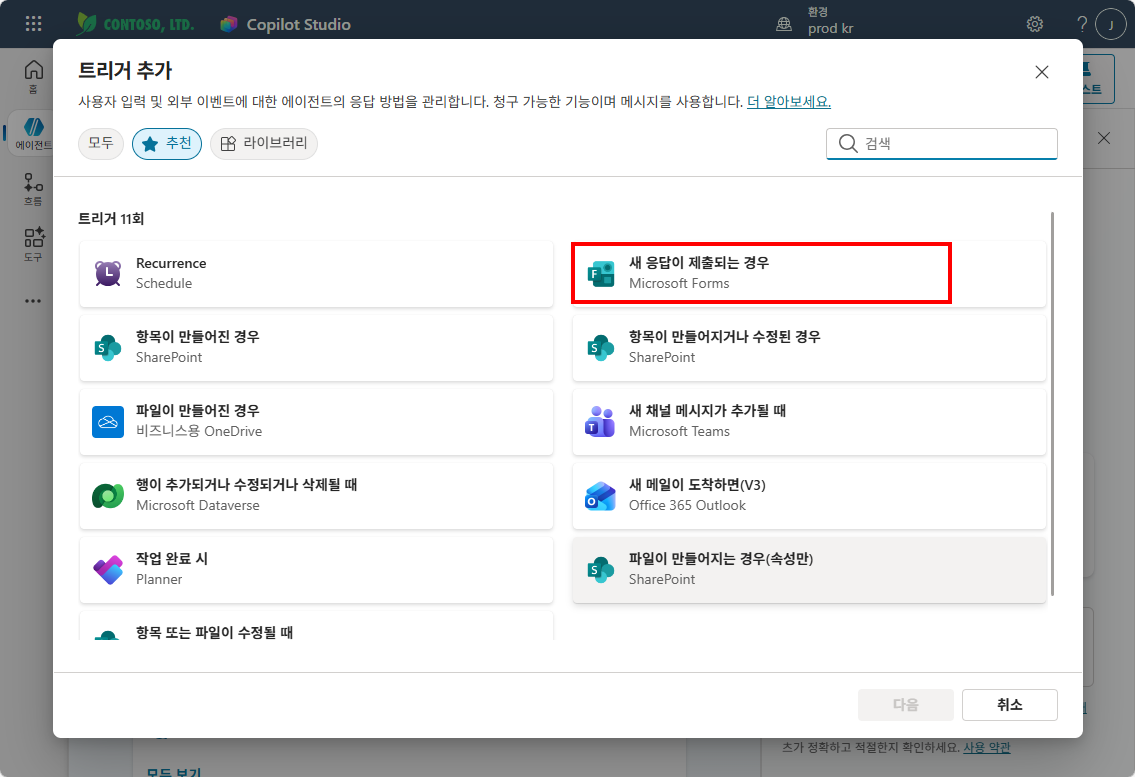Click the prod kr environment name
This screenshot has height=777, width=1135.
pyautogui.click(x=830, y=29)
